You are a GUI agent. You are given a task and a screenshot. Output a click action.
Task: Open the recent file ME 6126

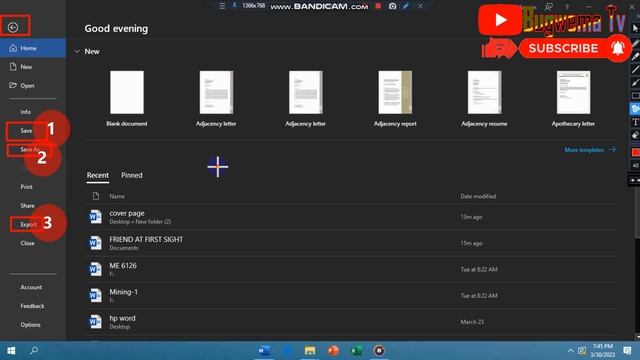[350, 269]
